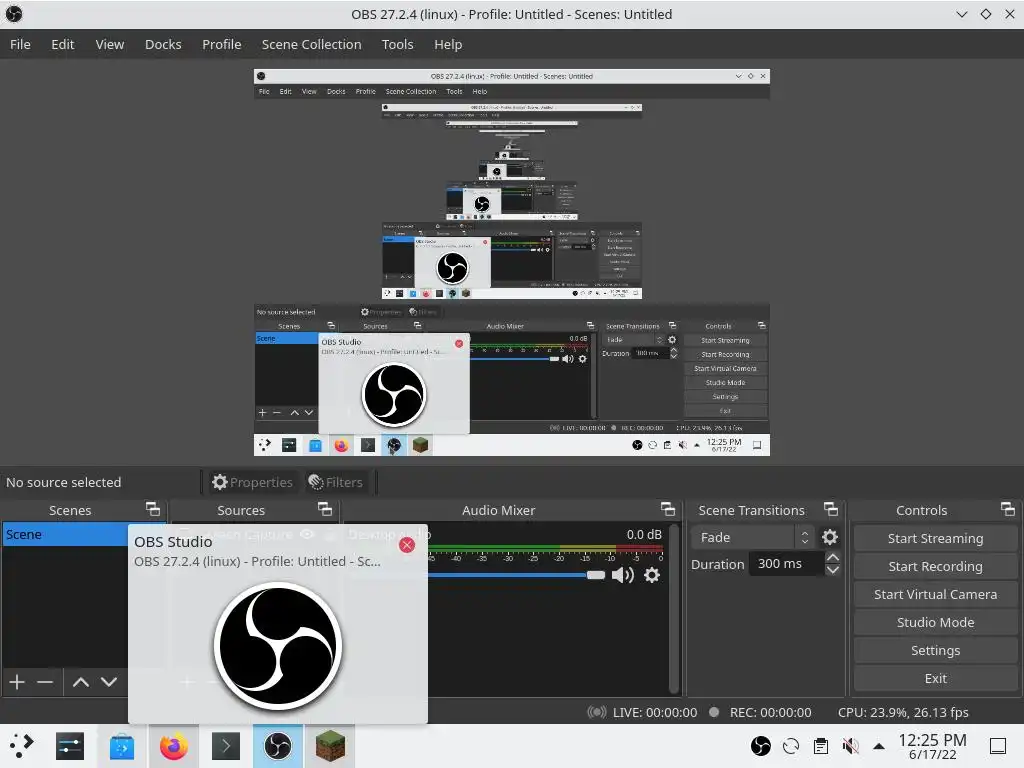The height and width of the screenshot is (768, 1024).
Task: Click the OBS Studio window thumbnail preview
Action: click(278, 645)
